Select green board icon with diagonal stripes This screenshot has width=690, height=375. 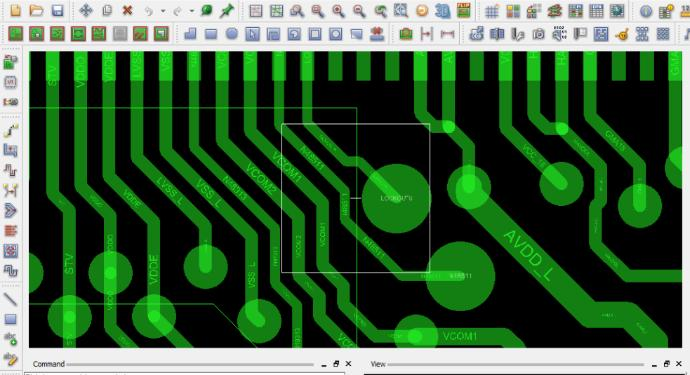[140, 34]
